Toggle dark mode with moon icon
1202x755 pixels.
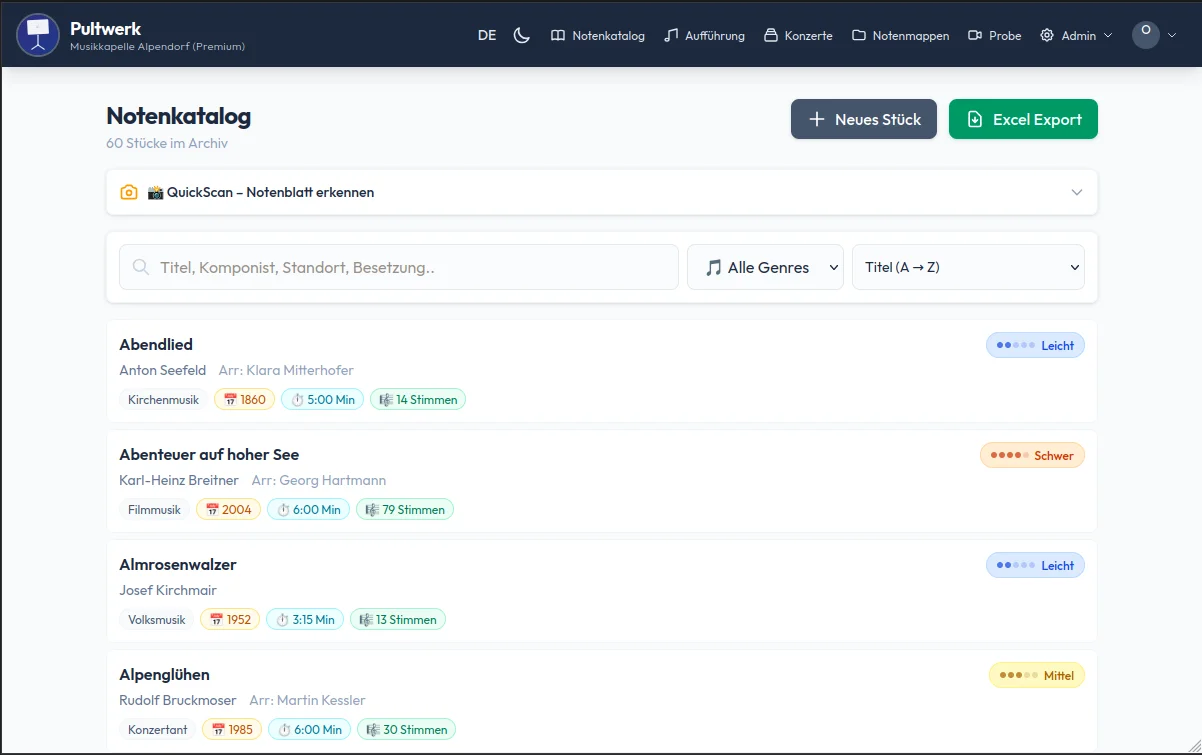coord(521,35)
